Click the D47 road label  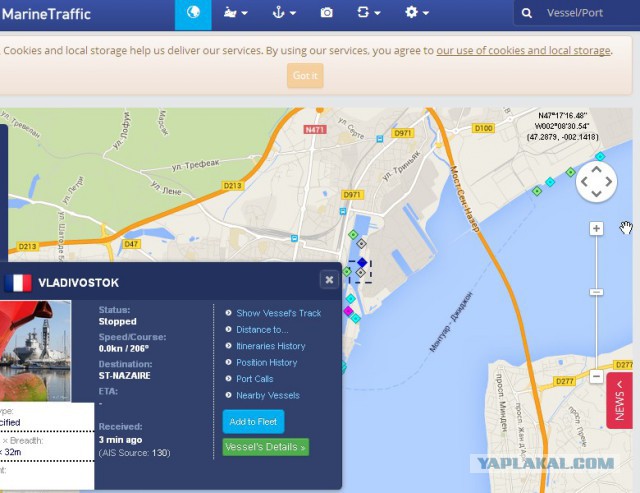point(131,244)
